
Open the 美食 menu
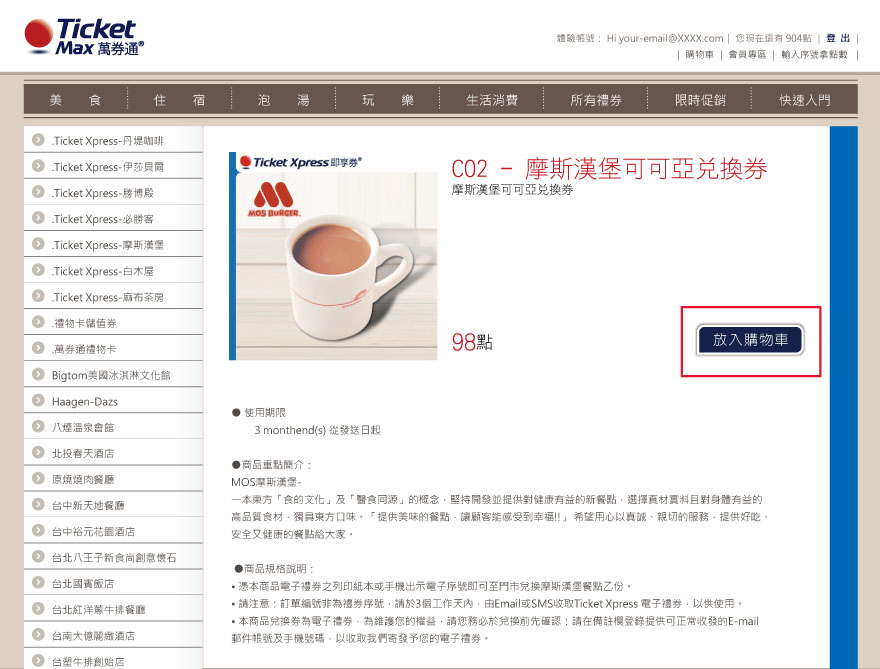(75, 100)
